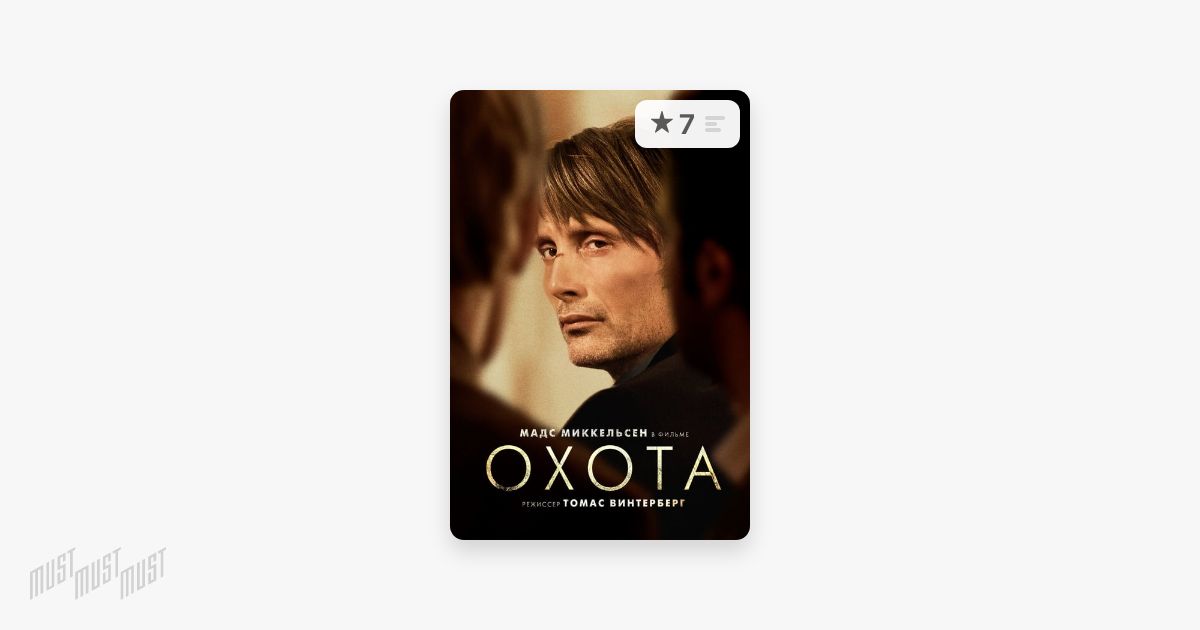This screenshot has height=630, width=1200.
Task: Open the ОХОТА movie poster card
Action: tap(600, 315)
